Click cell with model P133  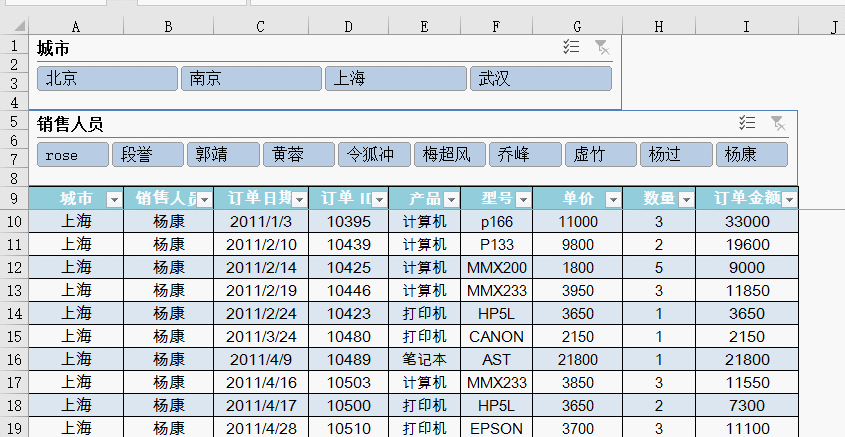[497, 245]
